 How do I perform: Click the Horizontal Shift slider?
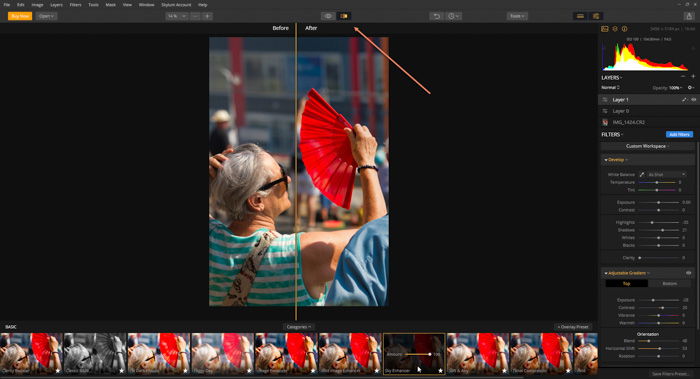(658, 349)
